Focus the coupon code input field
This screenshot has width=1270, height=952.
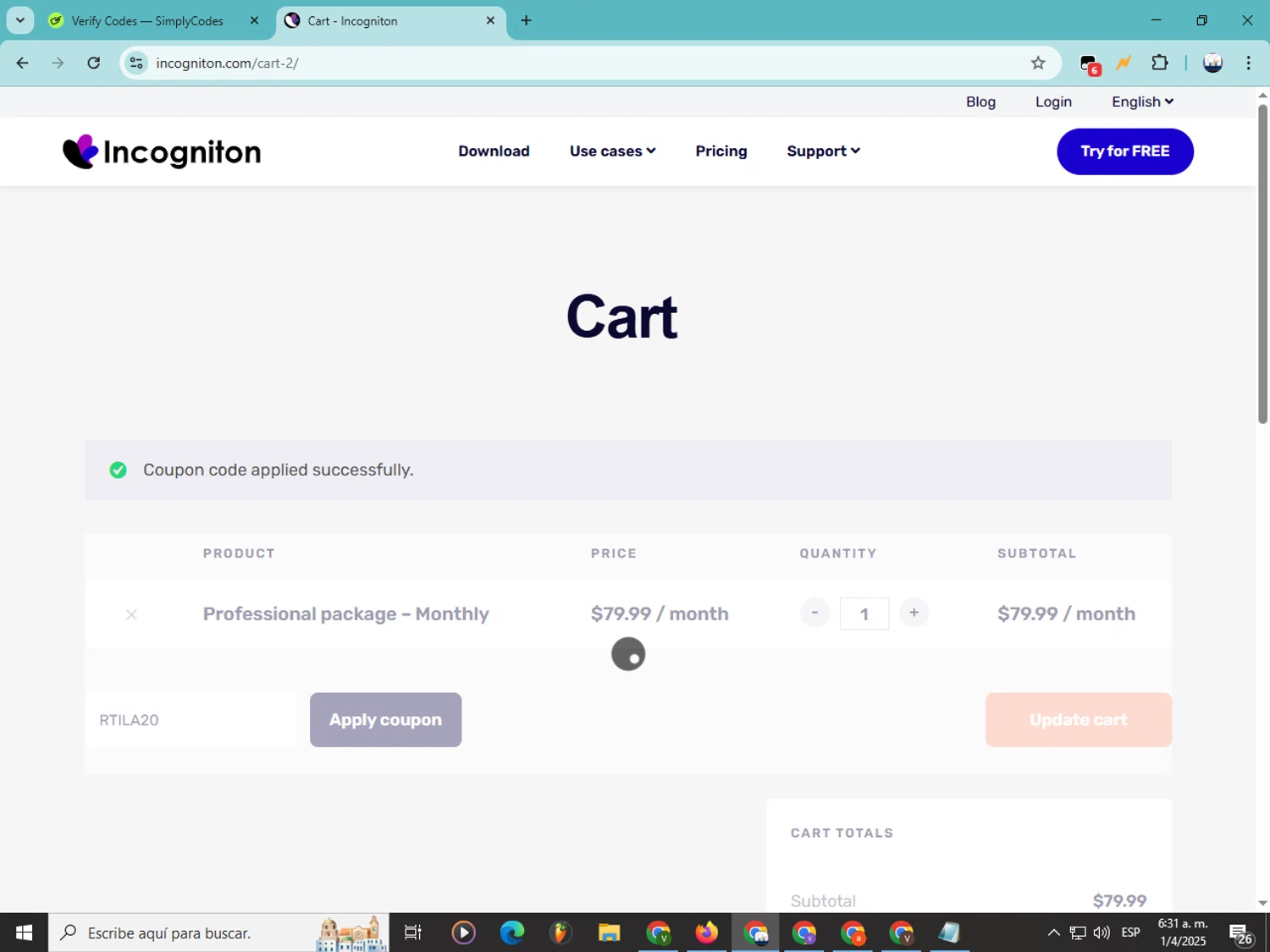pyautogui.click(x=190, y=720)
